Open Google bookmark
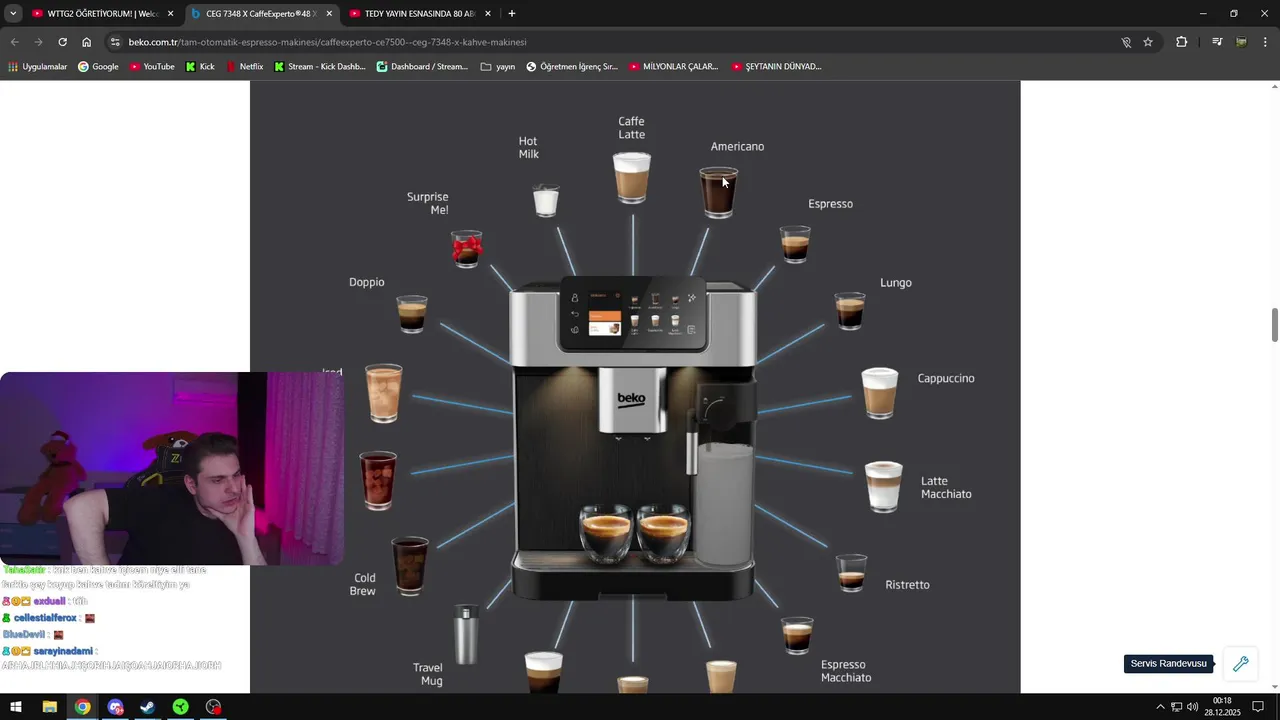The image size is (1280, 720). point(98,67)
